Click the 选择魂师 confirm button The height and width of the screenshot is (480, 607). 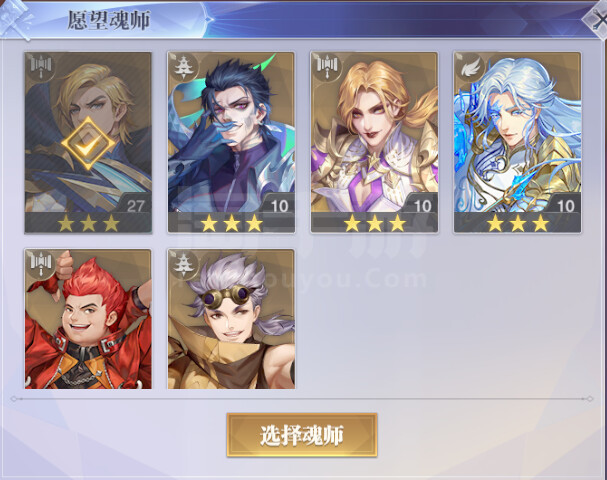302,435
